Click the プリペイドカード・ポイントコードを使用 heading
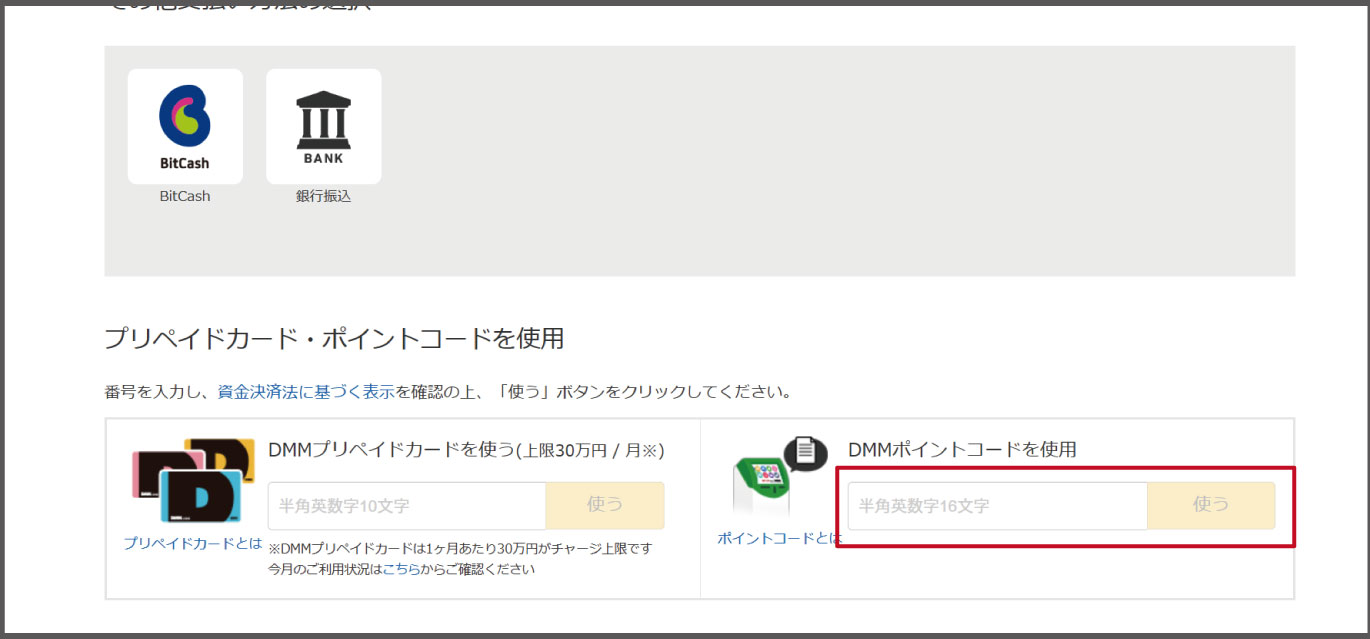The height and width of the screenshot is (639, 1370). click(x=335, y=338)
